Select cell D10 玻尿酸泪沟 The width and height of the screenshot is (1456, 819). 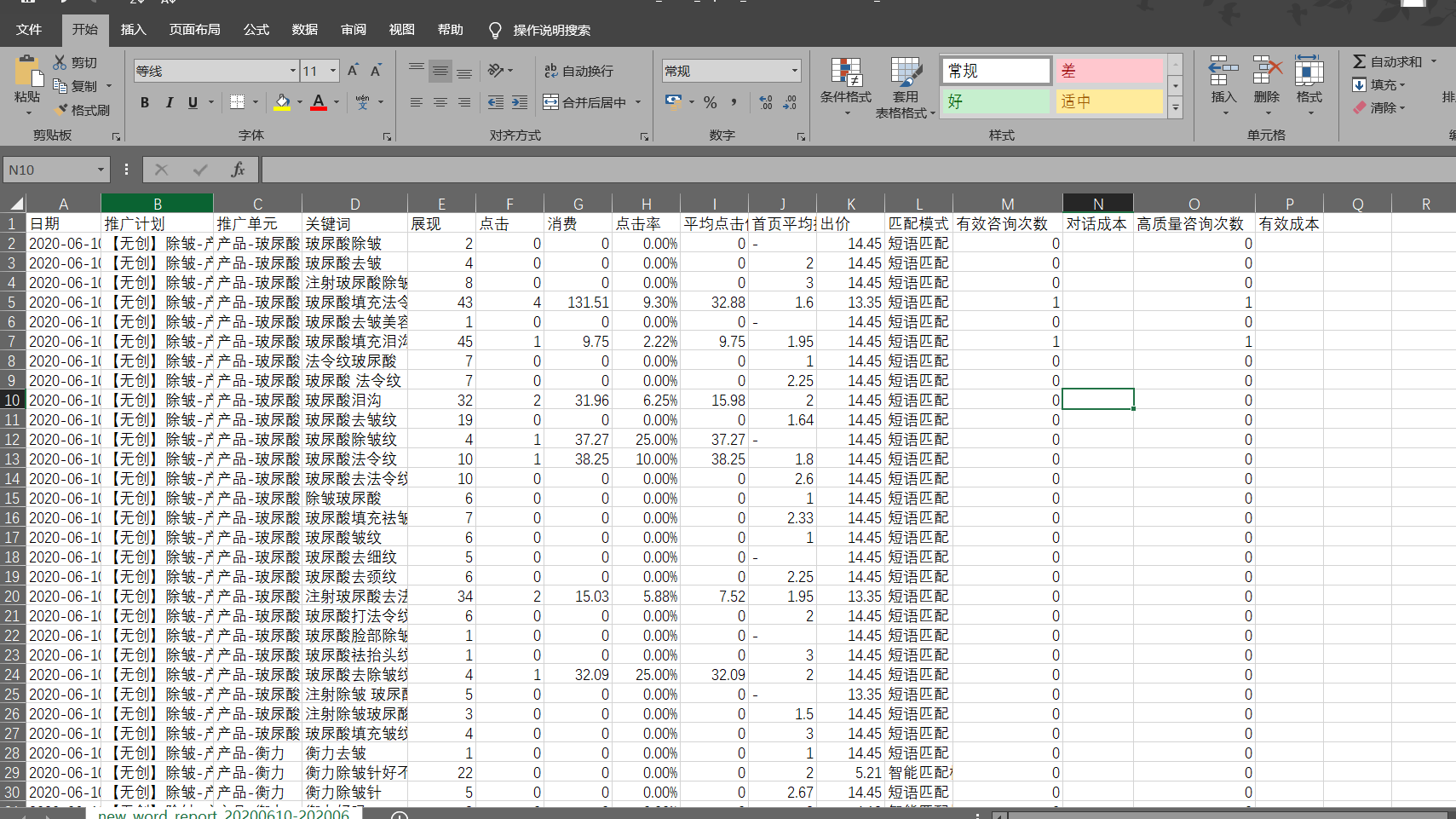click(354, 400)
